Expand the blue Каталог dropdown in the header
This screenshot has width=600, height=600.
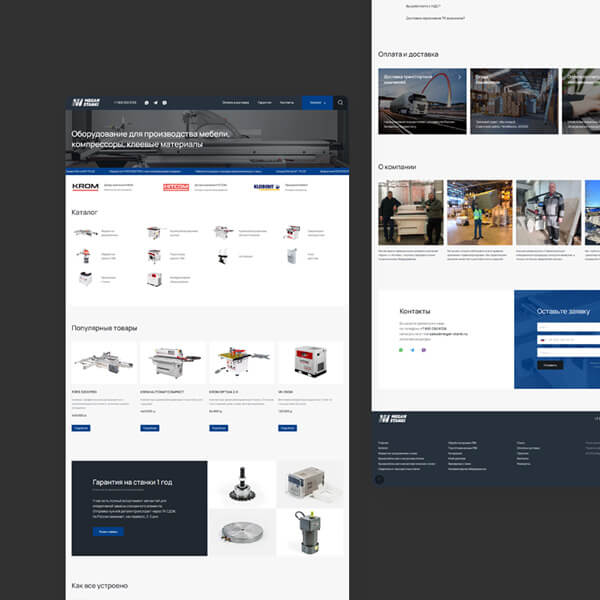click(317, 103)
